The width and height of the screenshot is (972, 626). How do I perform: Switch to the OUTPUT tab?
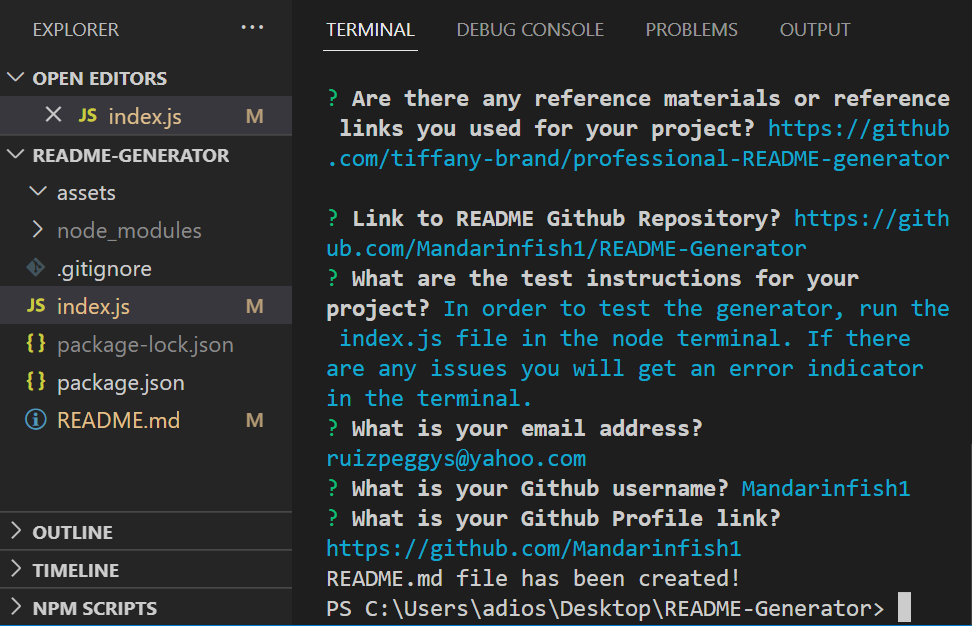[x=814, y=29]
